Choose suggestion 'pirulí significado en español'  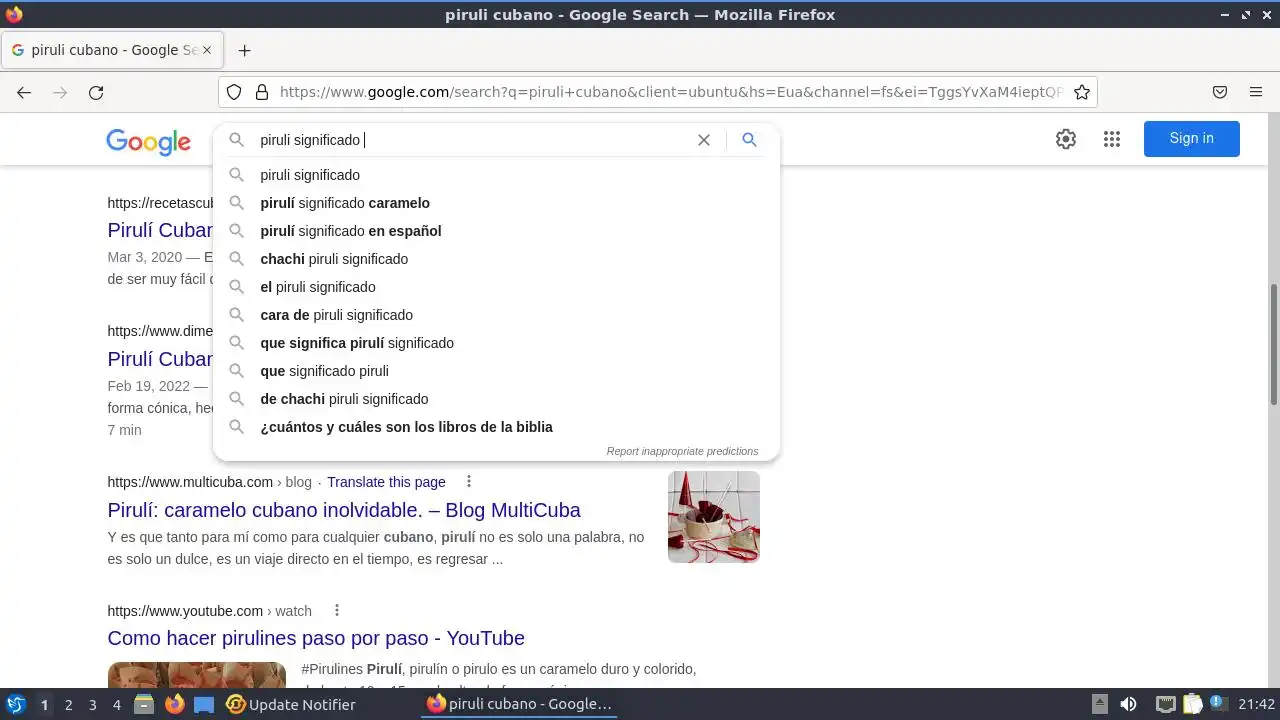point(496,231)
